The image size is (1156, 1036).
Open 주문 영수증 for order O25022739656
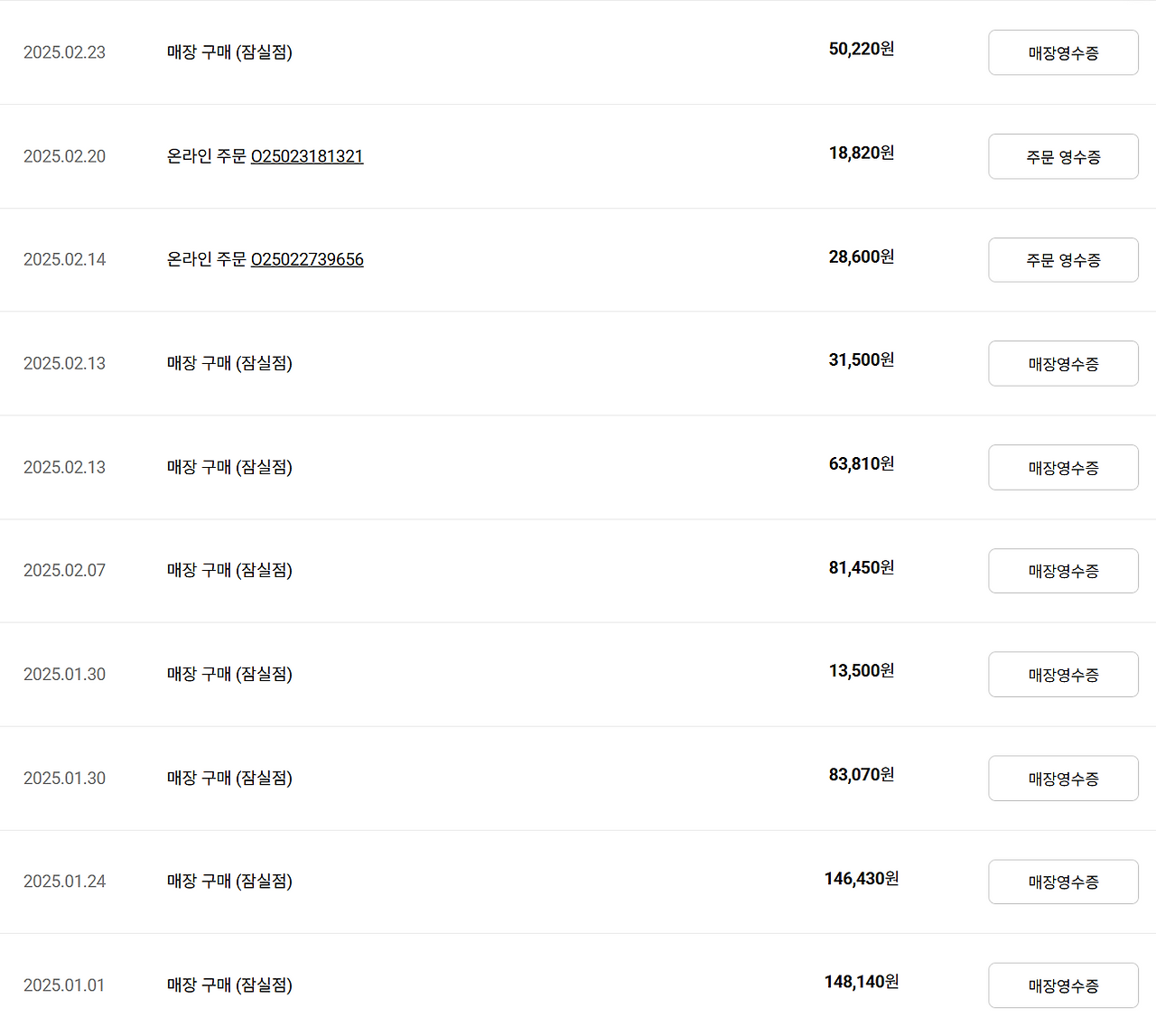point(1063,260)
